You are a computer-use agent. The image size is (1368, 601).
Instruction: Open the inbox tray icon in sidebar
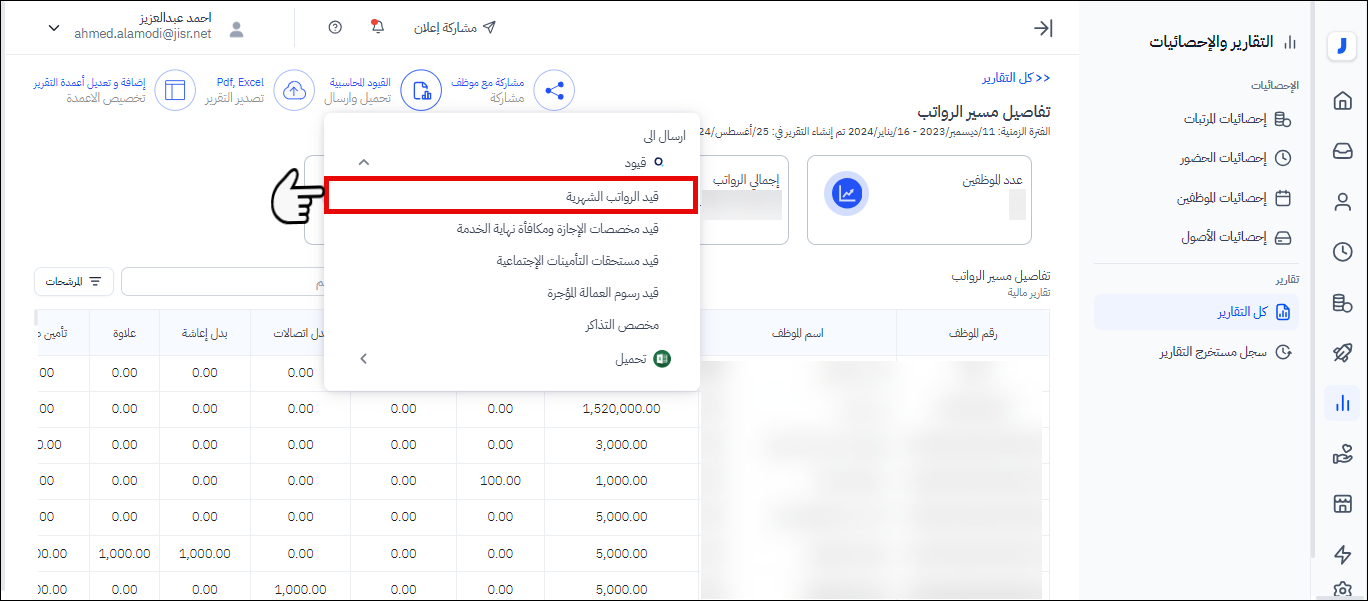pos(1342,151)
